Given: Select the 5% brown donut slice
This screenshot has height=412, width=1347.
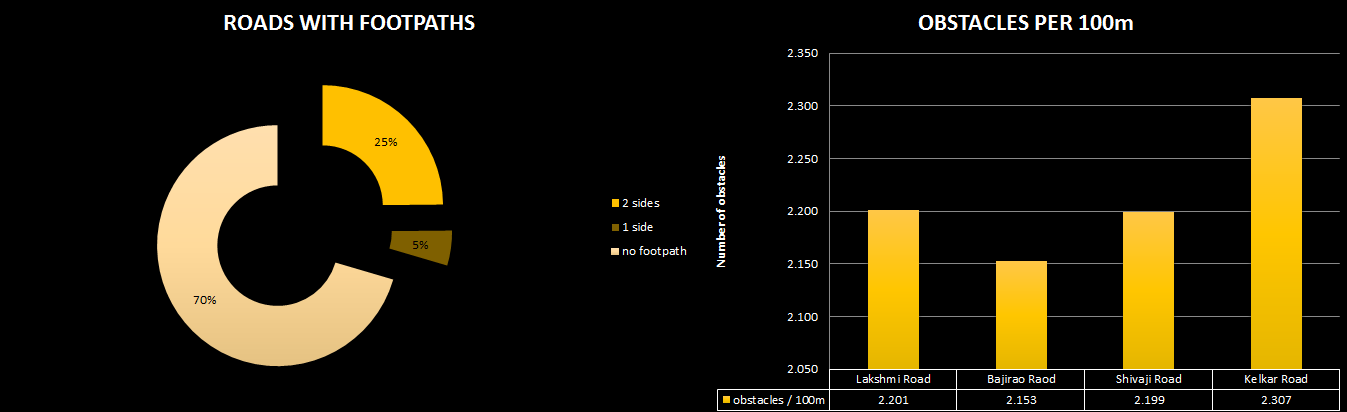Looking at the screenshot, I should point(422,245).
